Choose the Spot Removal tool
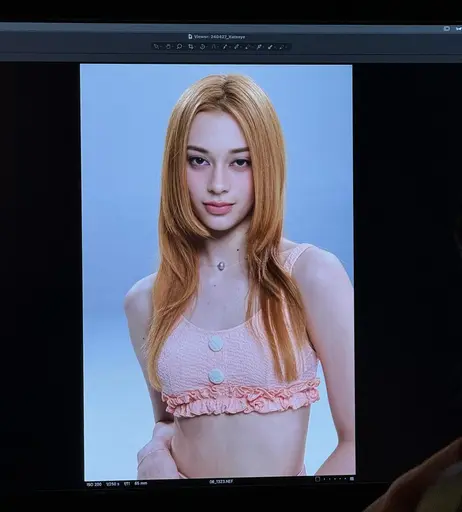Viewport: 462px width, 512px height. 225,47
